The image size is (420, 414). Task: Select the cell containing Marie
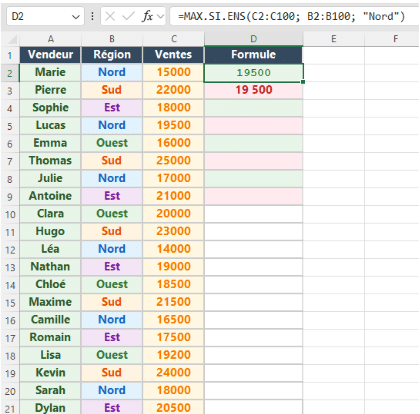click(50, 72)
